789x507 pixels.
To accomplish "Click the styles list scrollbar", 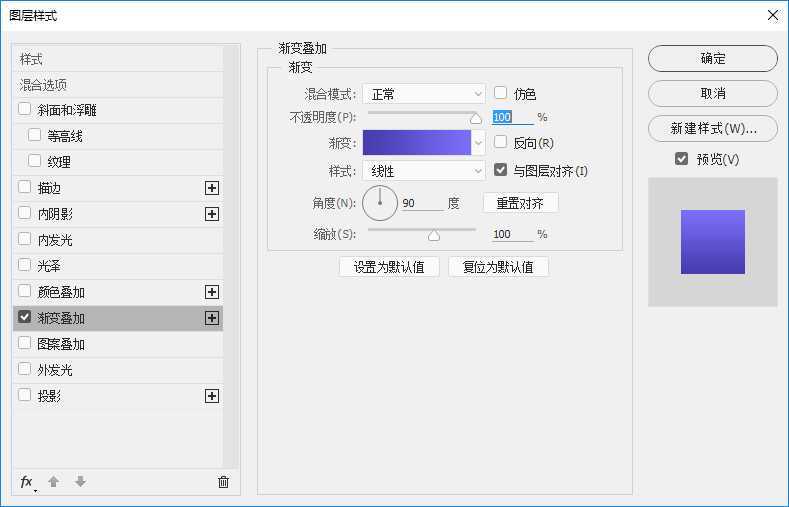I will point(230,257).
